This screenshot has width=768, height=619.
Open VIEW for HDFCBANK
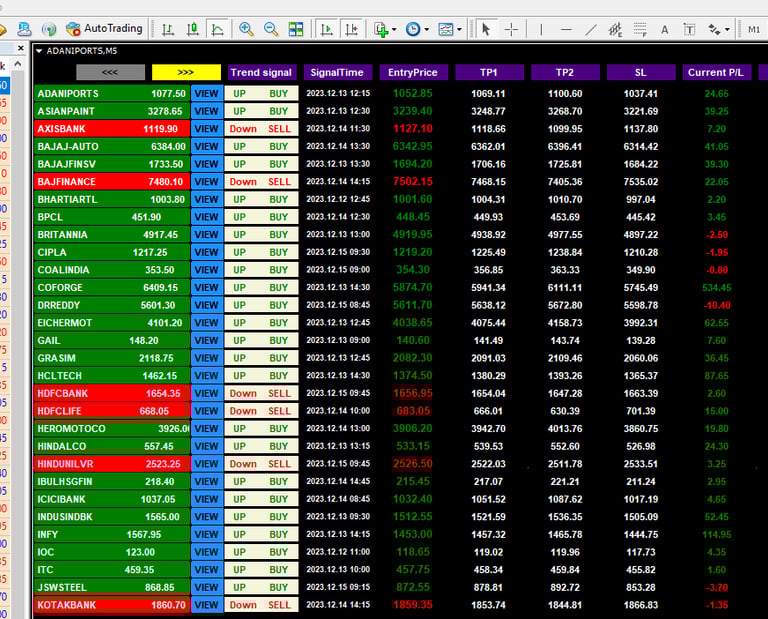tap(207, 393)
